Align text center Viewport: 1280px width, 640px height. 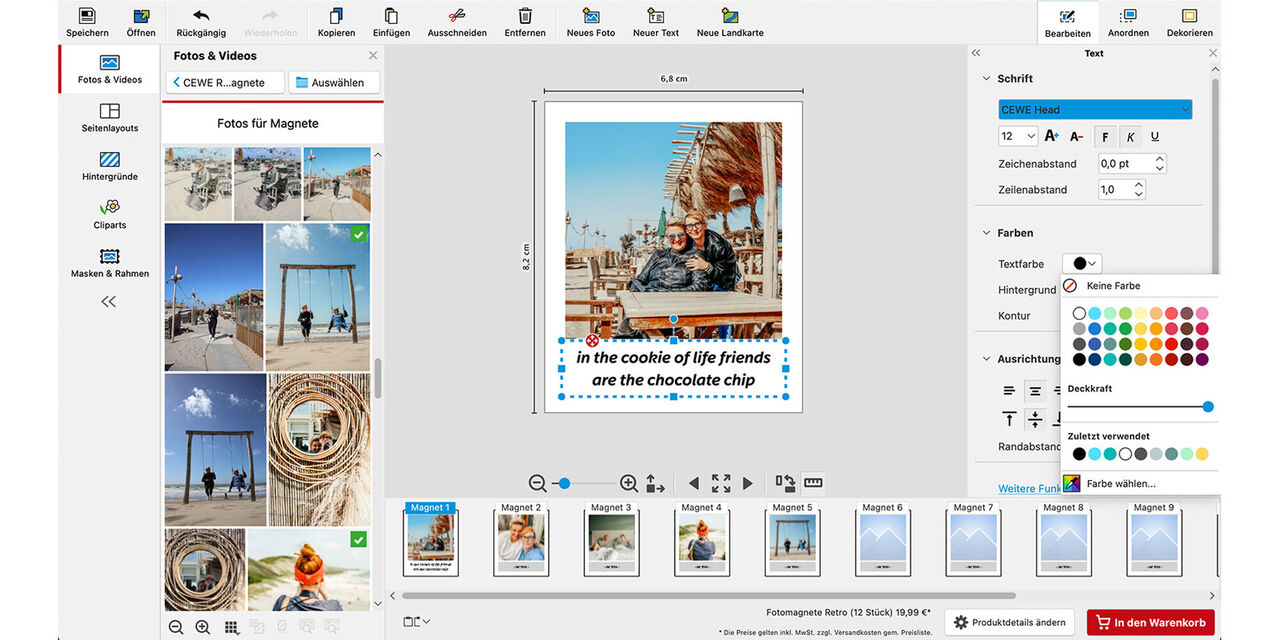[x=1035, y=391]
